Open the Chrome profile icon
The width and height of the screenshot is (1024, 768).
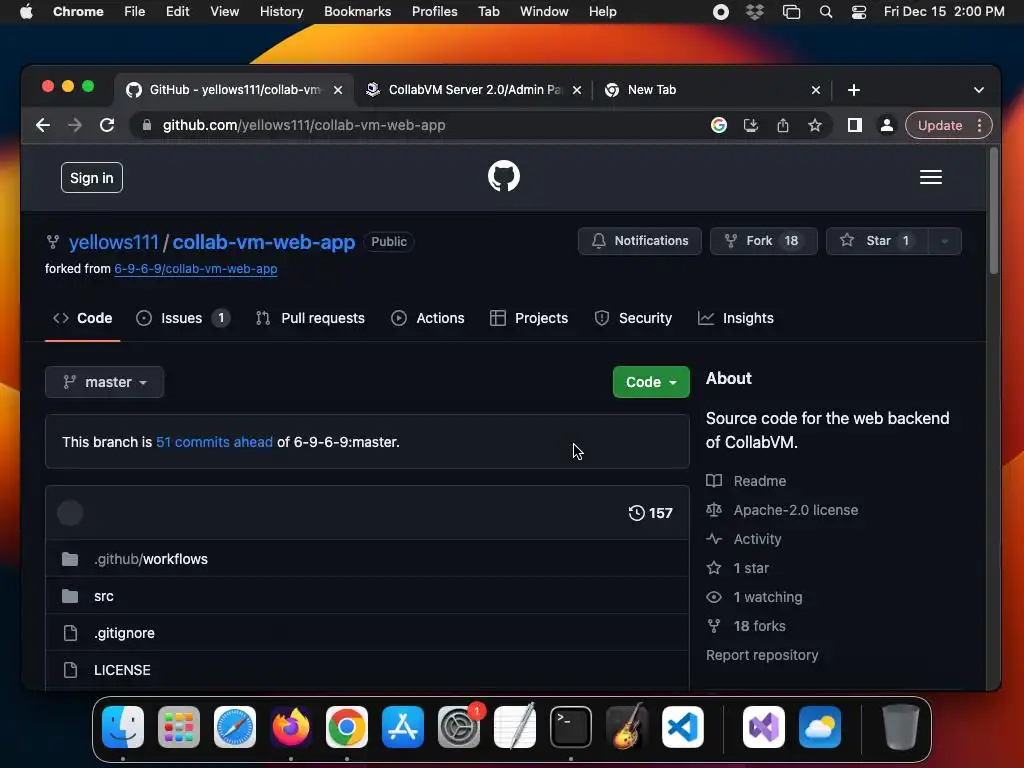[886, 125]
